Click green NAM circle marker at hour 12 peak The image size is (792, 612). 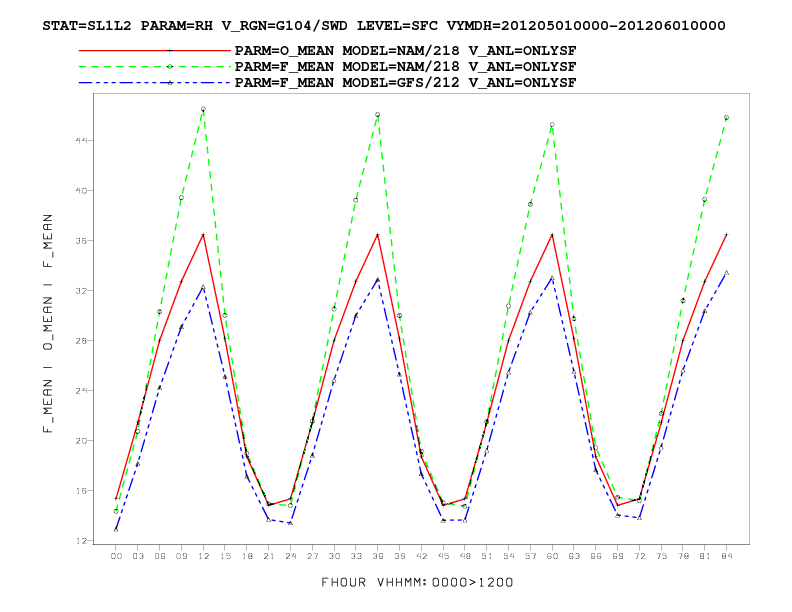pos(203,109)
